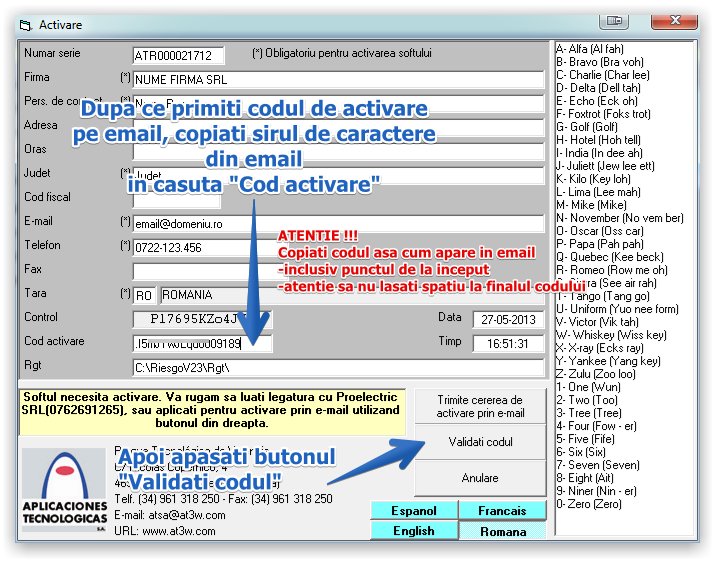This screenshot has height=563, width=715.
Task: Switch language to Espanol
Action: [413, 511]
